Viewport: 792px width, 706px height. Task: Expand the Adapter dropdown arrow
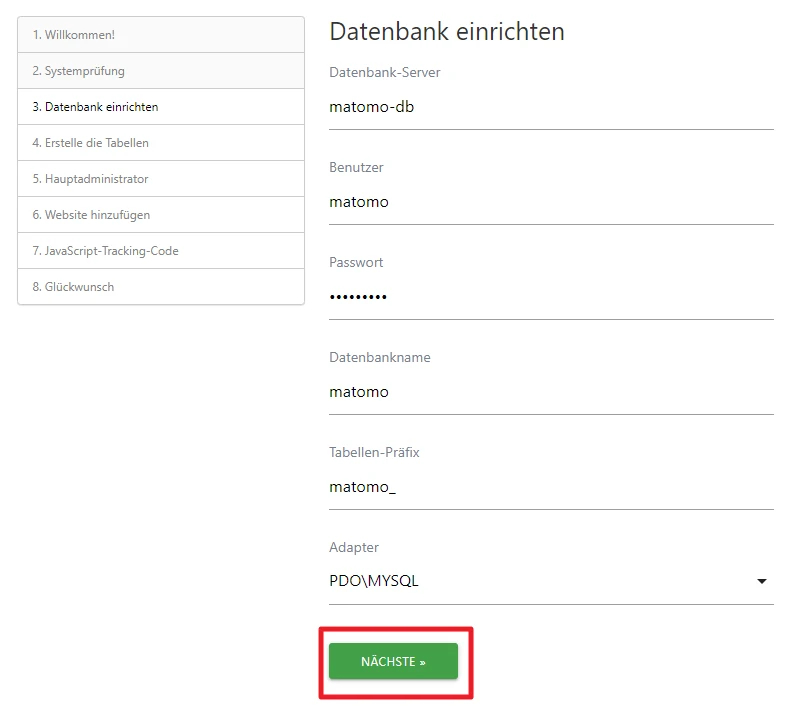(x=762, y=581)
